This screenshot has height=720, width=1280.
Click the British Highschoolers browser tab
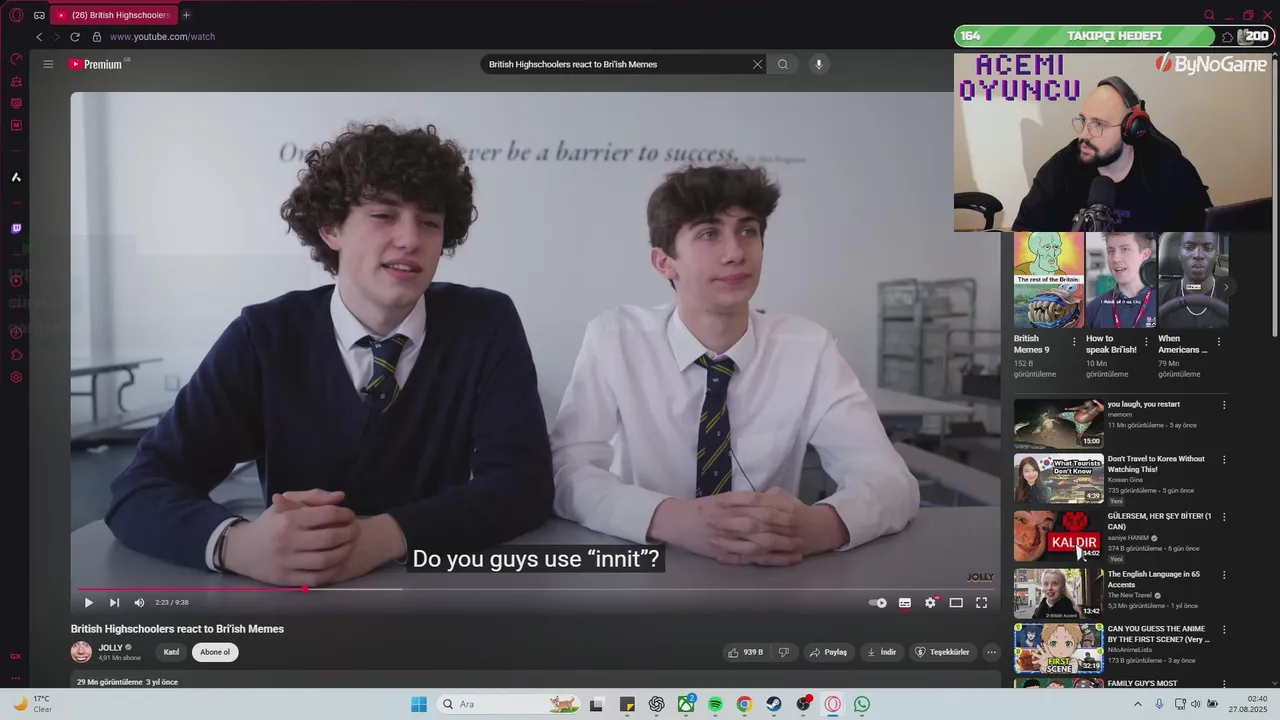click(113, 15)
